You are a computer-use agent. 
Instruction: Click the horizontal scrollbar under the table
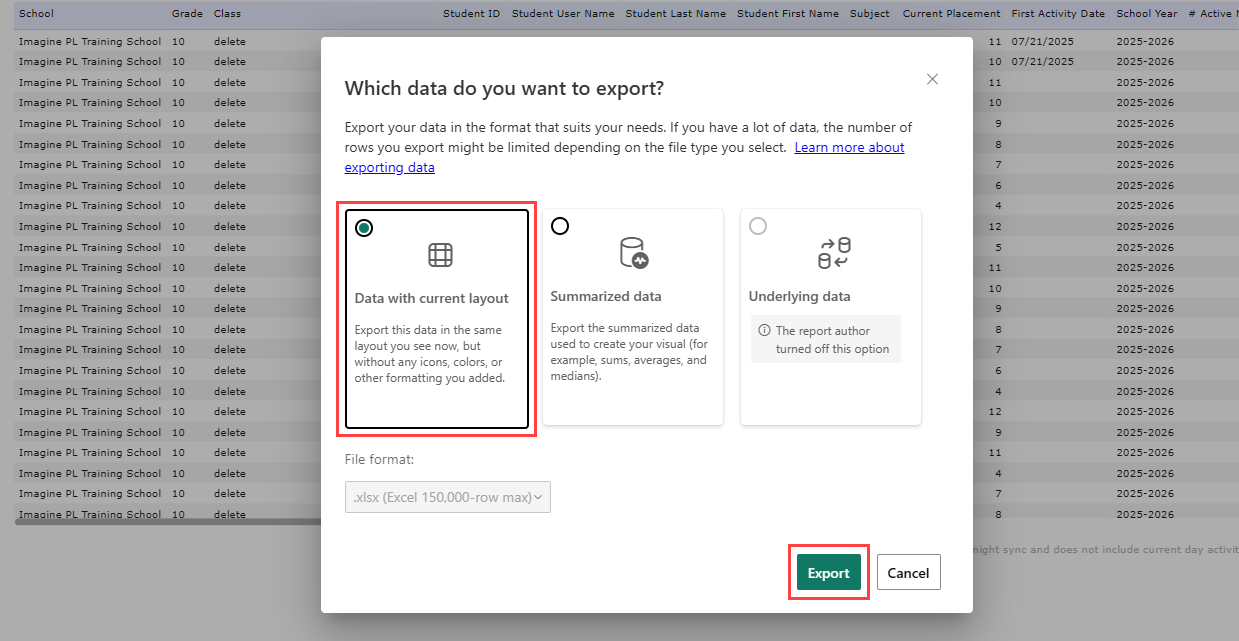(168, 521)
